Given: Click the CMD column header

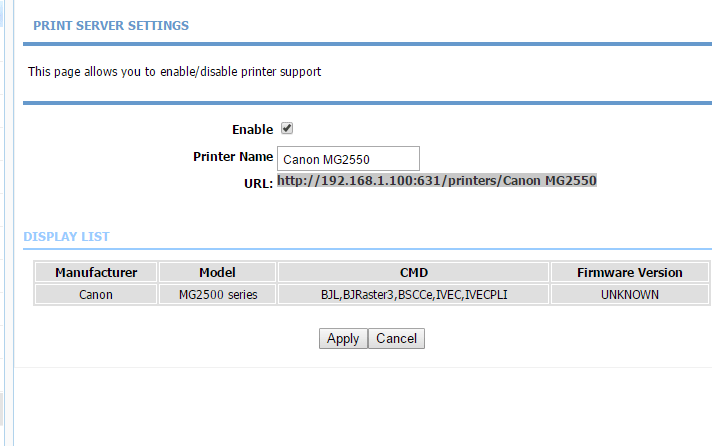Looking at the screenshot, I should (x=413, y=272).
